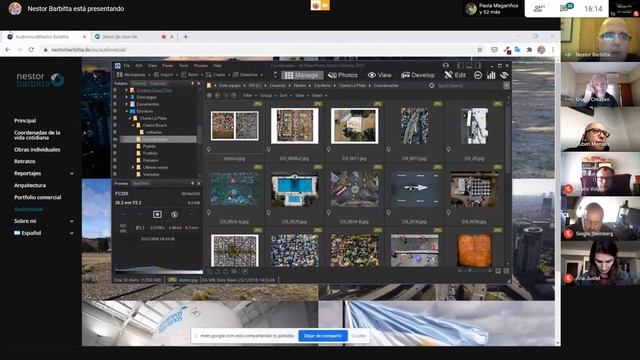Click the Quick Search options icon

click(507, 86)
